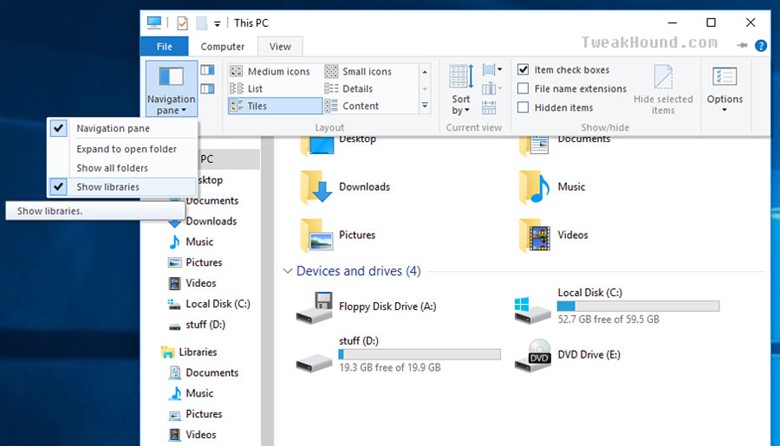780x446 pixels.
Task: Select Floppy Disk Drive (A:)
Action: (367, 306)
